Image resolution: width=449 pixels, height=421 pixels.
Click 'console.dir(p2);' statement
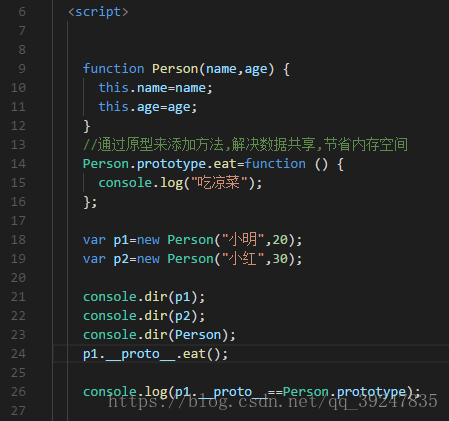pyautogui.click(x=144, y=316)
